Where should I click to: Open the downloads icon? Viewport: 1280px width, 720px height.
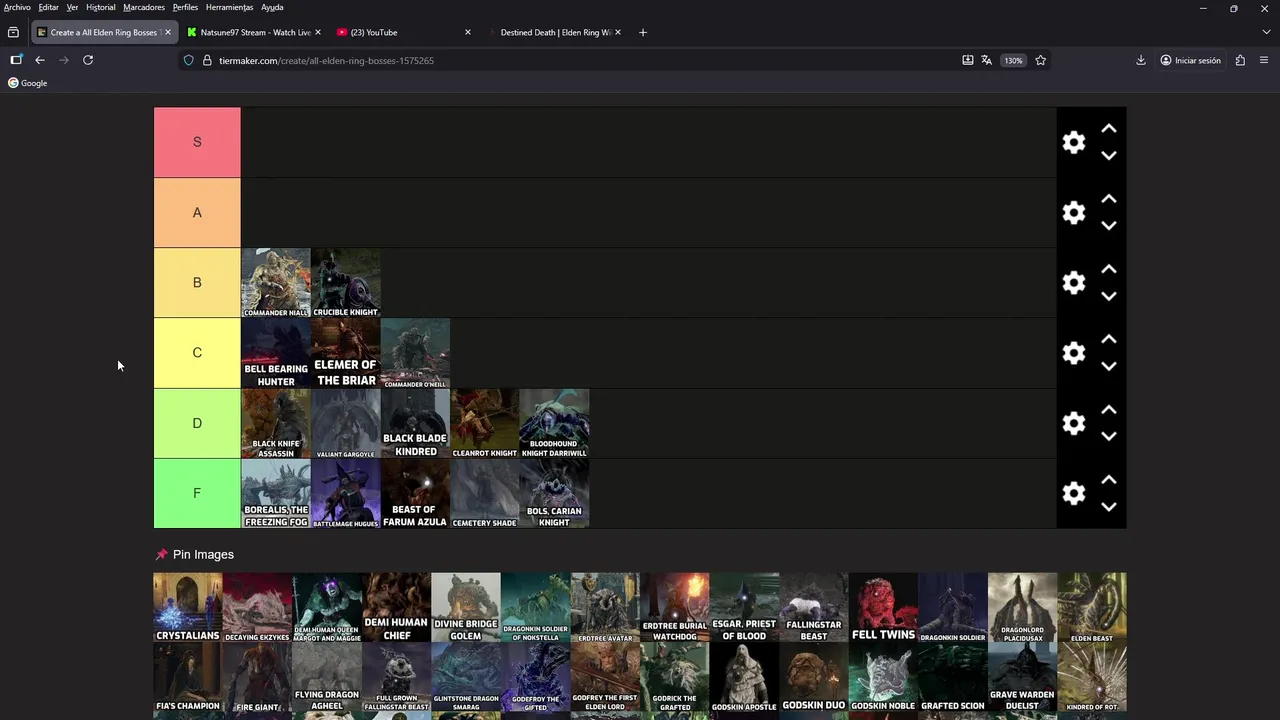[1141, 60]
